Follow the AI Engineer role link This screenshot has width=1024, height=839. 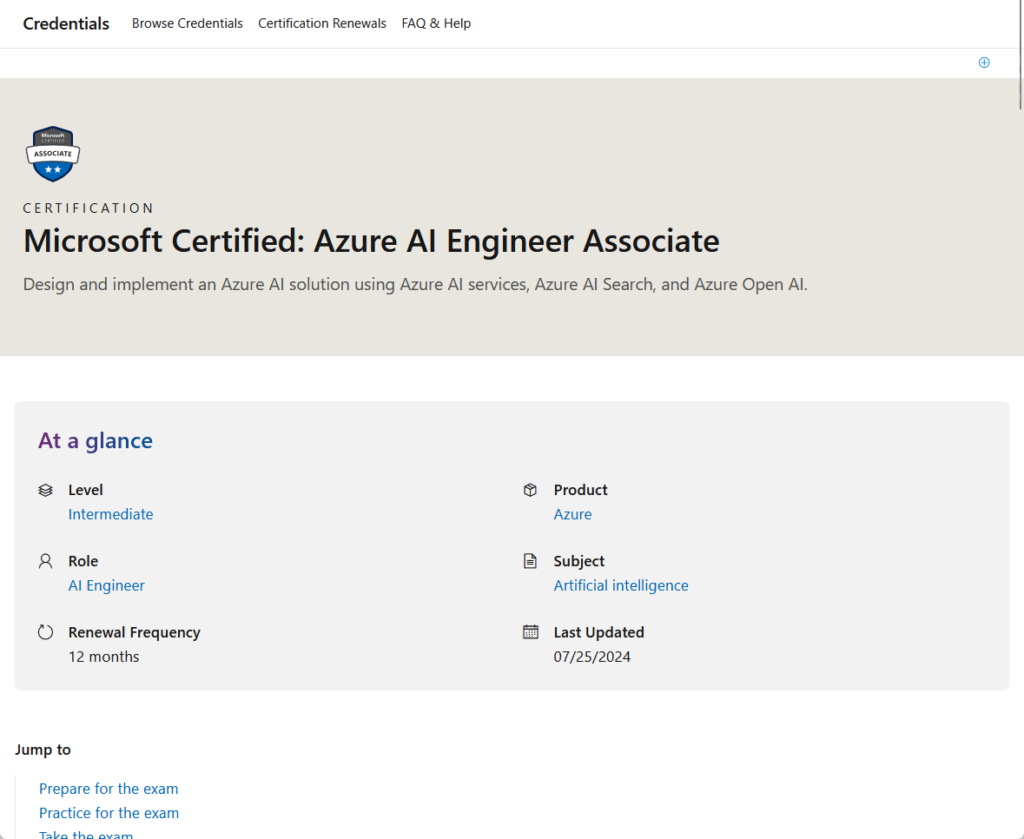[x=106, y=586]
